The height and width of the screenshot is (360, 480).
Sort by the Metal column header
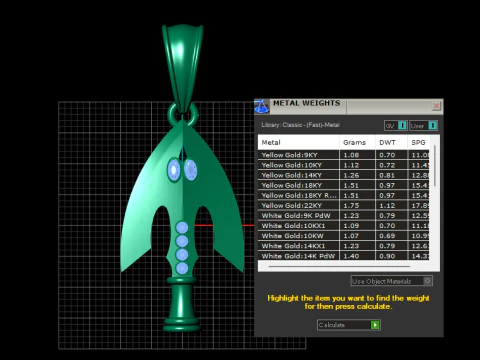pos(298,142)
